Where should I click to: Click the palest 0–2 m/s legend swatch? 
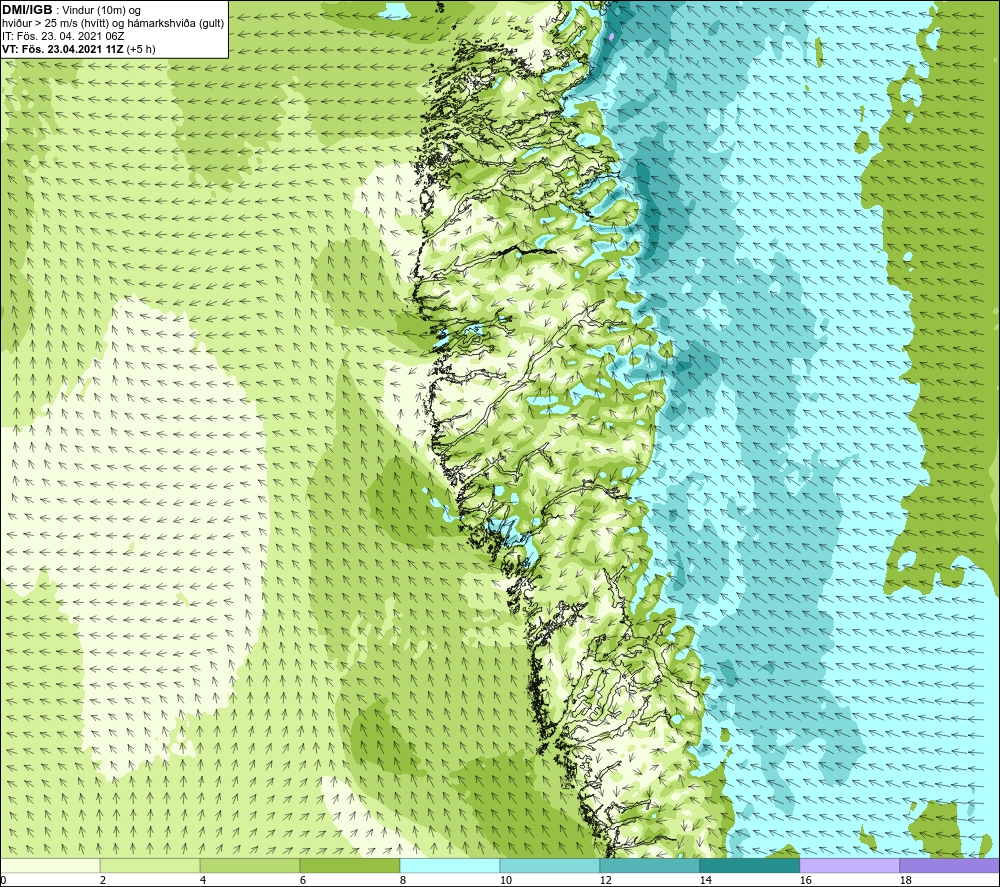(50, 866)
